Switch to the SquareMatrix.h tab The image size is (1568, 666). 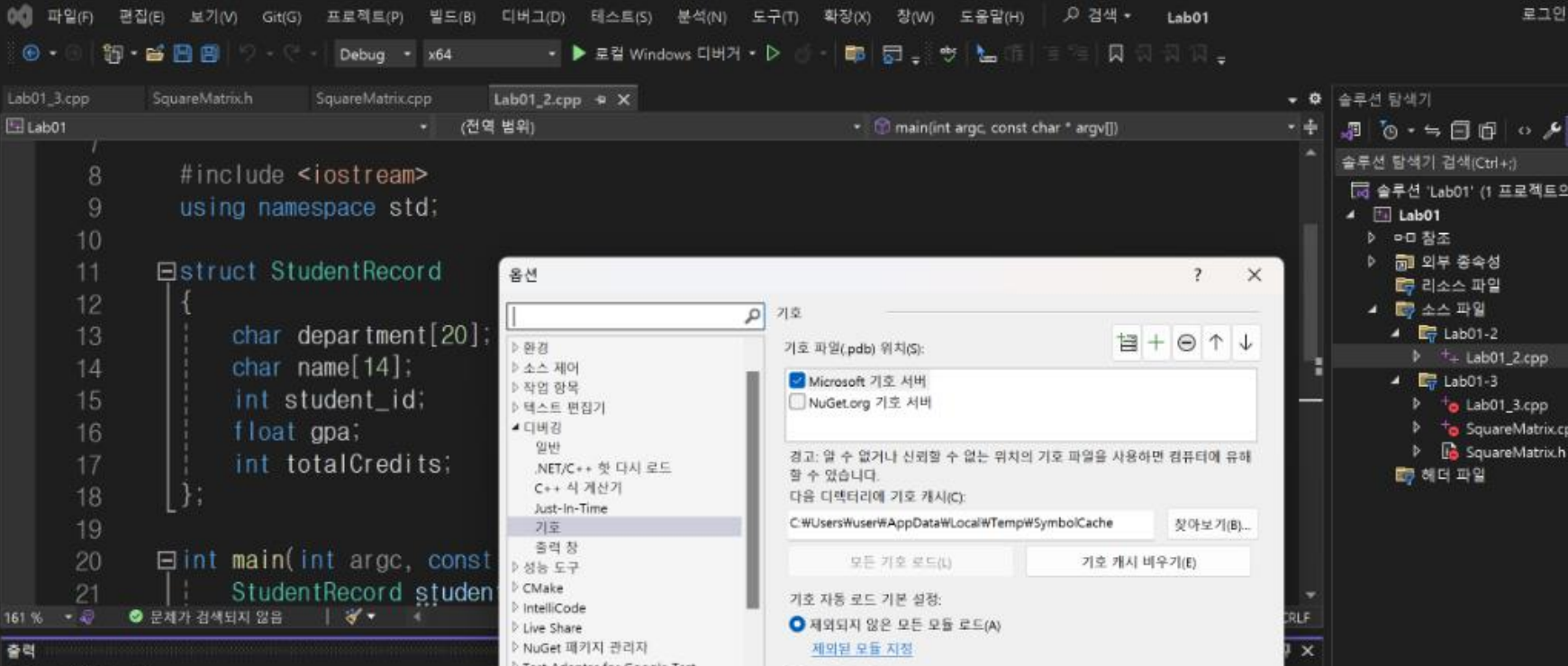(x=203, y=99)
